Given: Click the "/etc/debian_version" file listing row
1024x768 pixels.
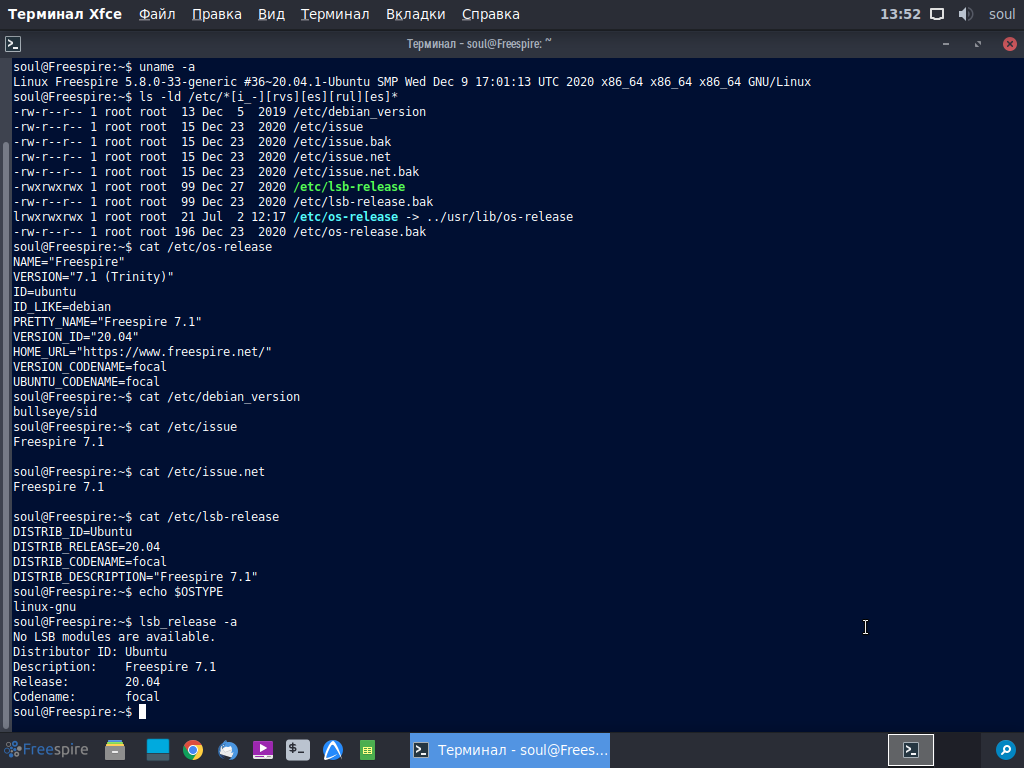Looking at the screenshot, I should (219, 112).
